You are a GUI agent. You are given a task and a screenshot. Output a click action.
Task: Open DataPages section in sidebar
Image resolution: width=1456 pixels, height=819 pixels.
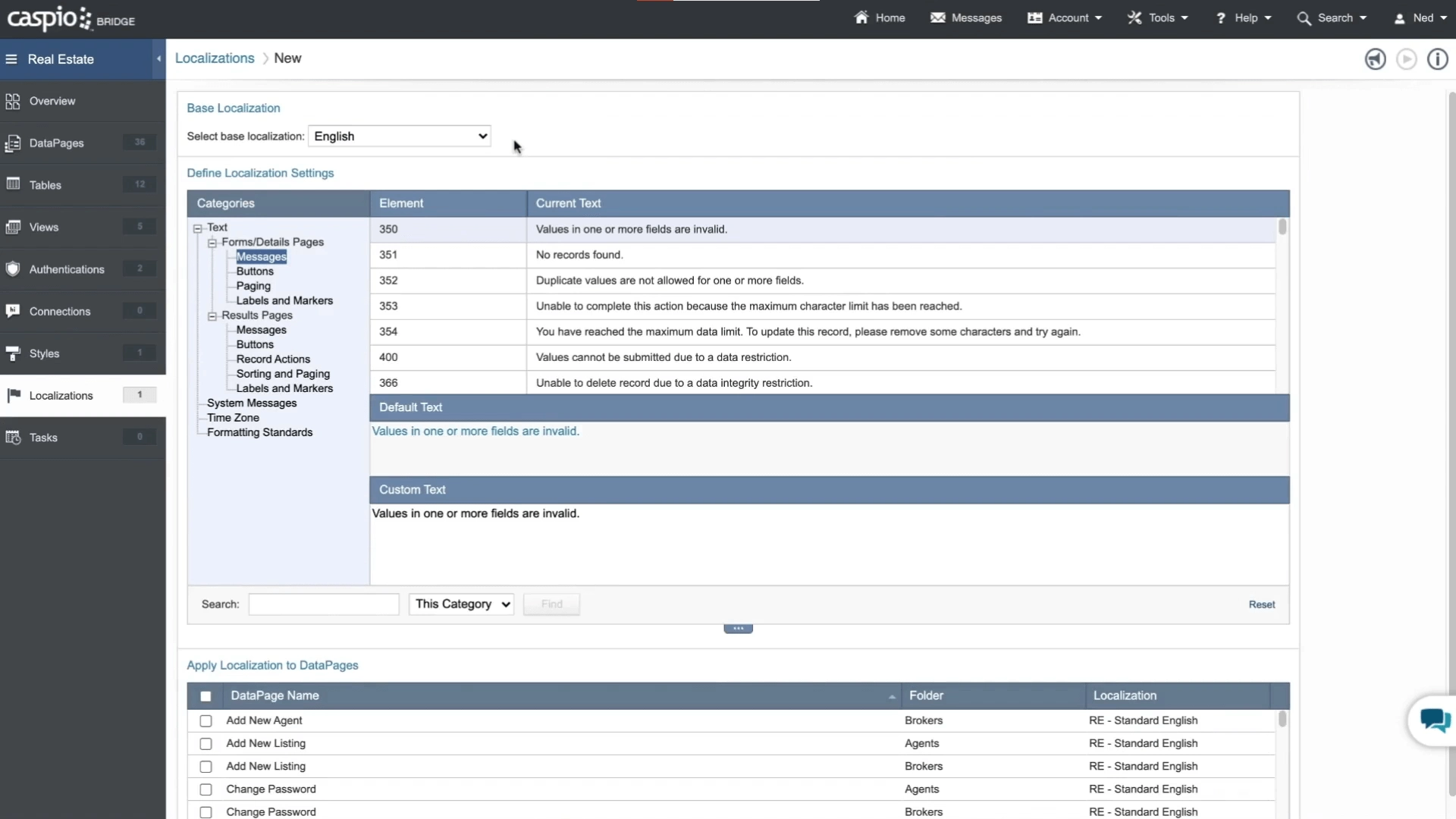83,143
